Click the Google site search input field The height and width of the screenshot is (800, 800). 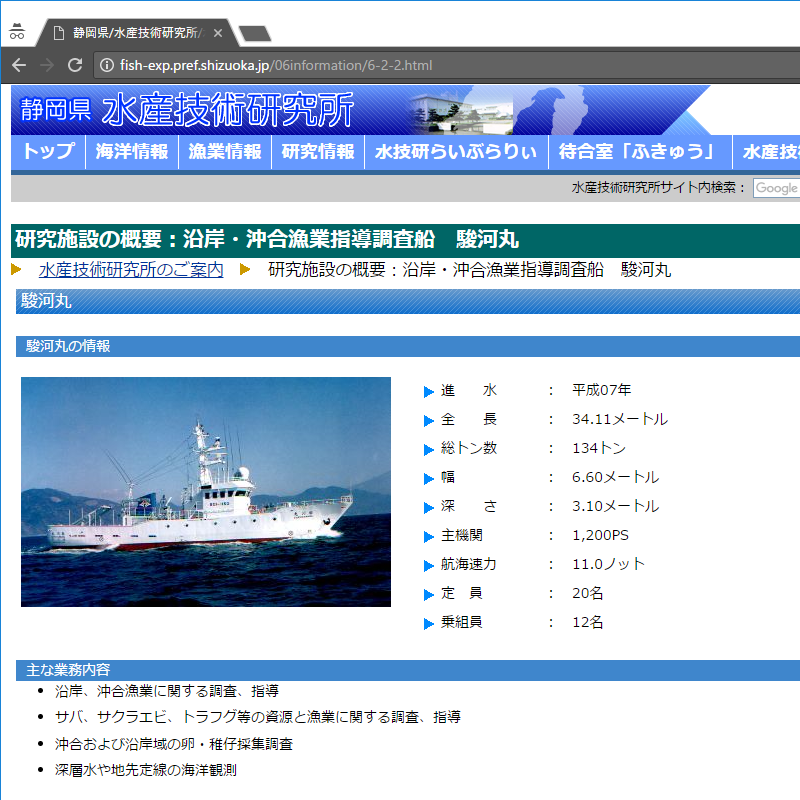777,188
